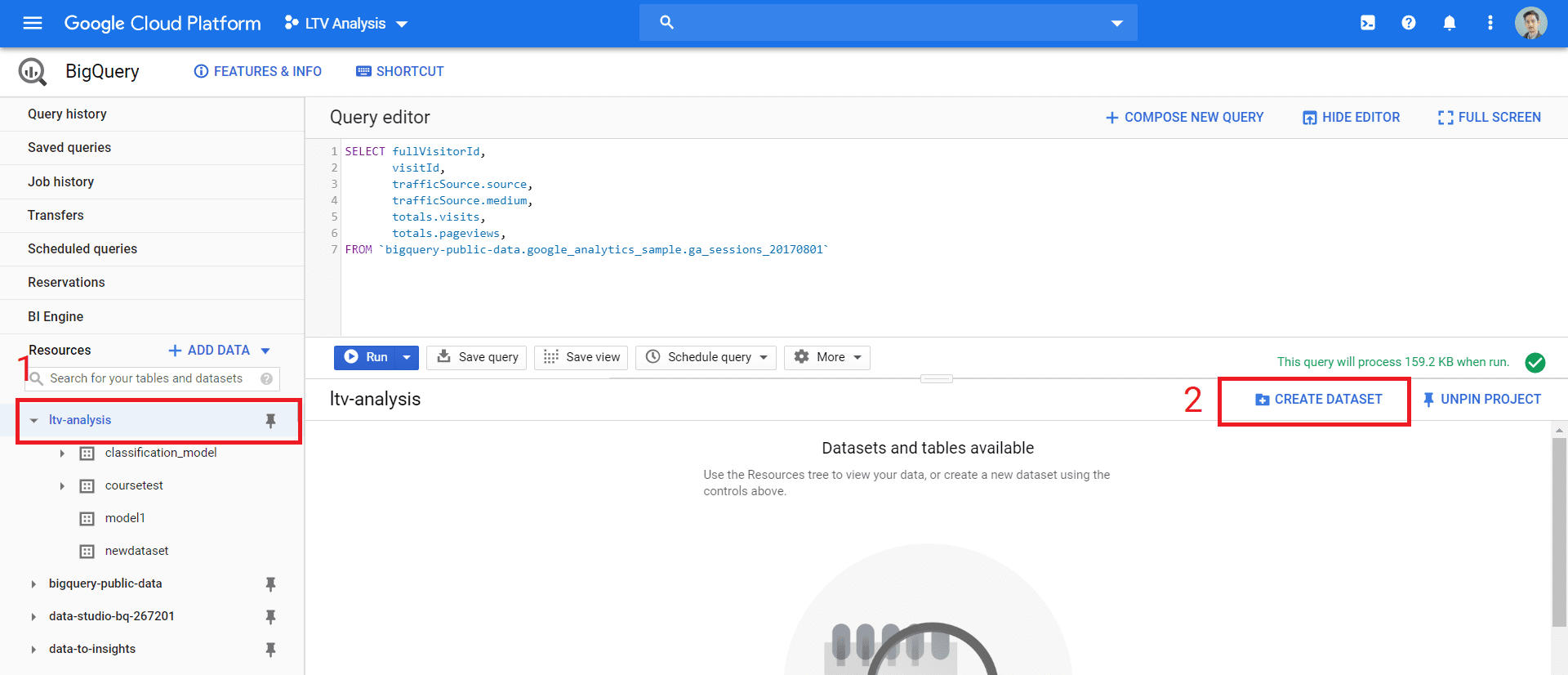
Task: Focus the resources search field
Action: (x=152, y=378)
